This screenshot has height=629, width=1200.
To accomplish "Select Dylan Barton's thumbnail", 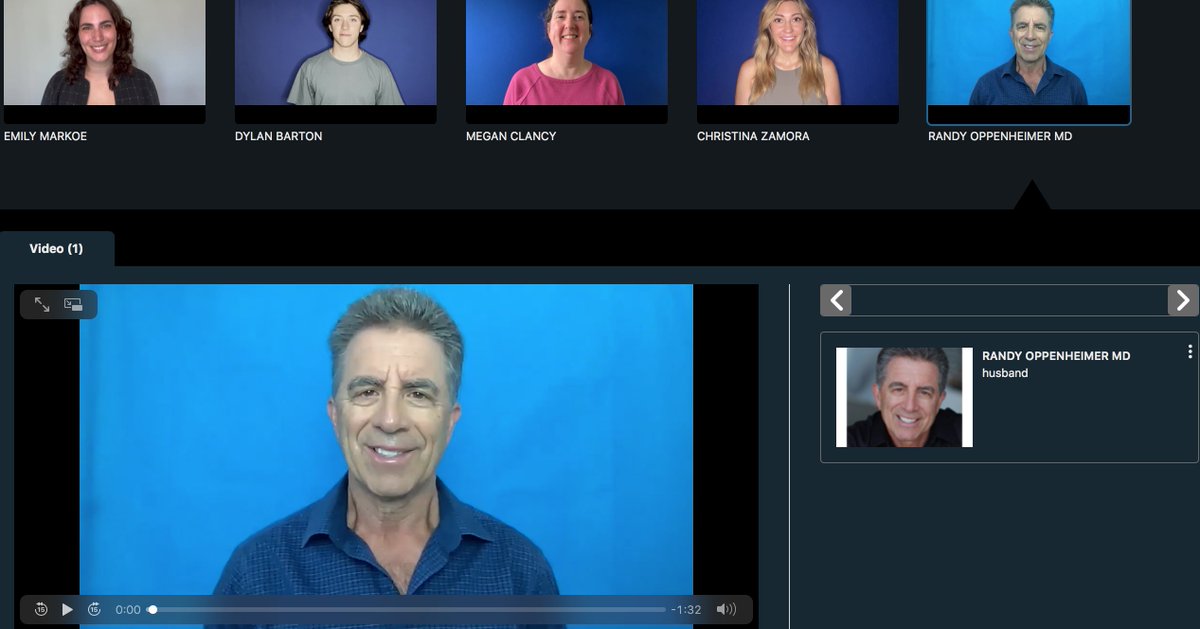I will pos(335,61).
